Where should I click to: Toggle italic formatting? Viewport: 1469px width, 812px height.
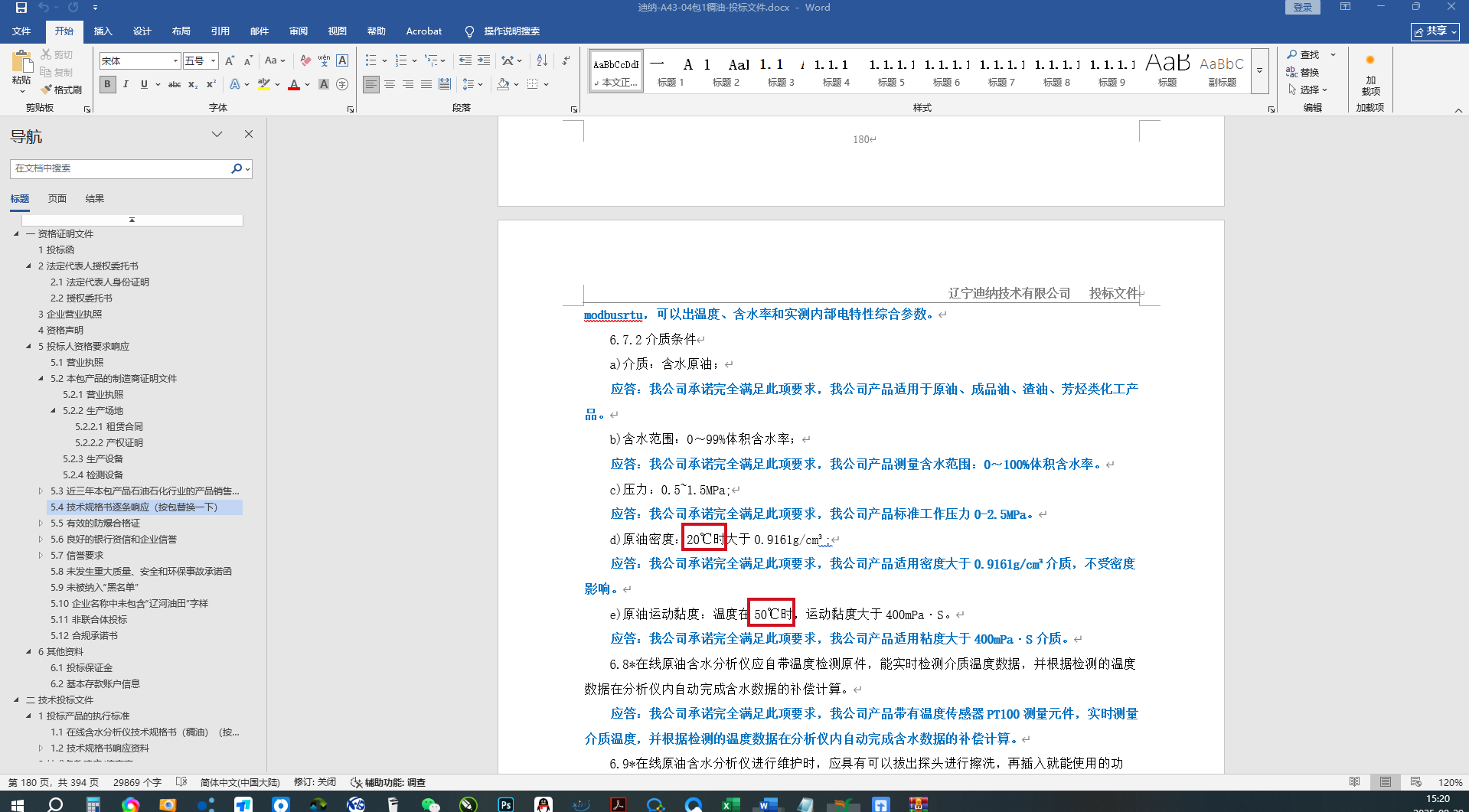[x=126, y=84]
